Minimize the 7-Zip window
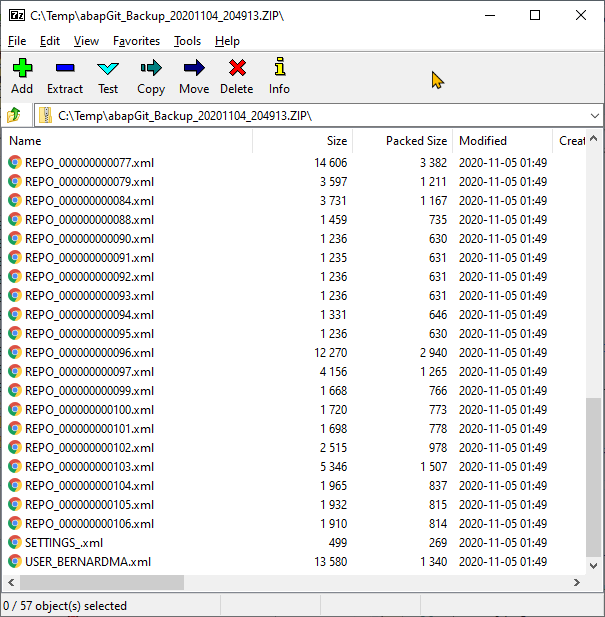Image resolution: width=605 pixels, height=617 pixels. tap(490, 15)
